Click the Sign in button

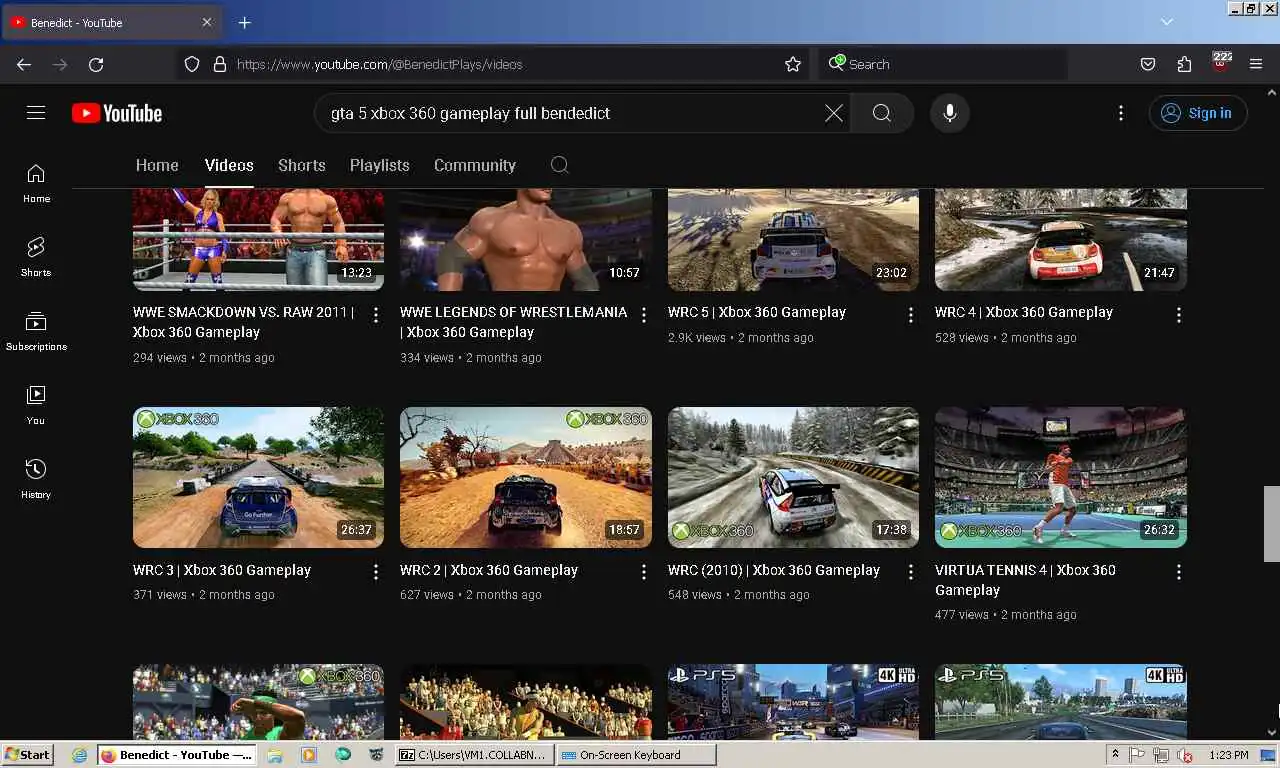pos(1197,113)
